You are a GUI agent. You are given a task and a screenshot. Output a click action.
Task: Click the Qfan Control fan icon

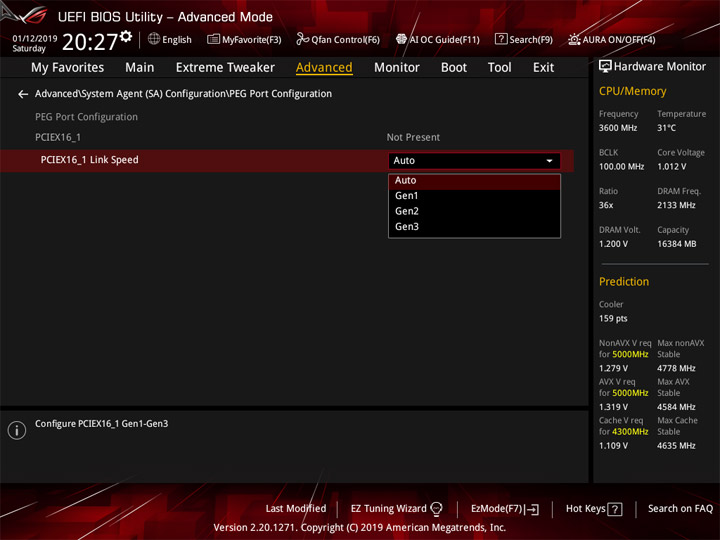302,39
